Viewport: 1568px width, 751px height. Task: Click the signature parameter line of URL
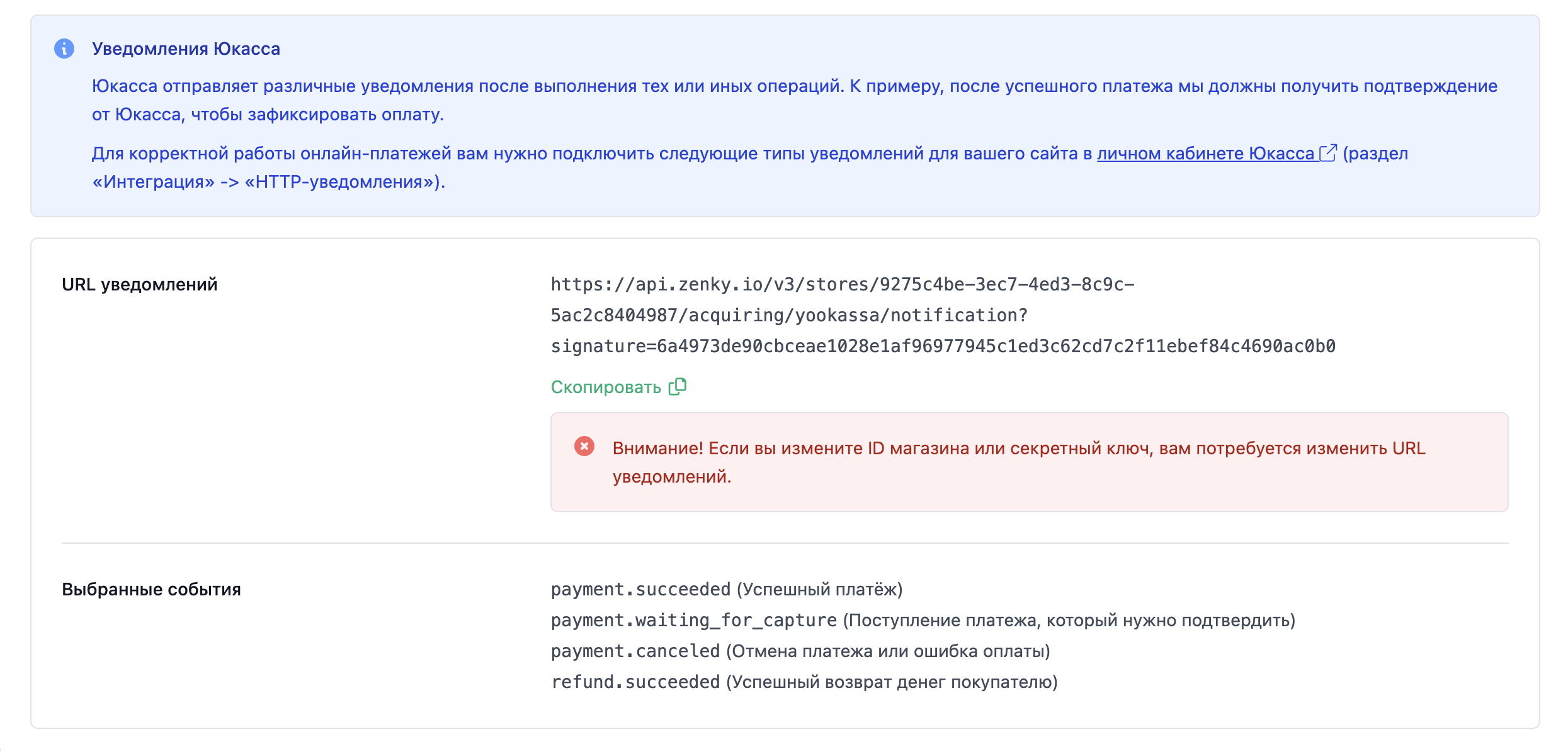pyautogui.click(x=943, y=346)
